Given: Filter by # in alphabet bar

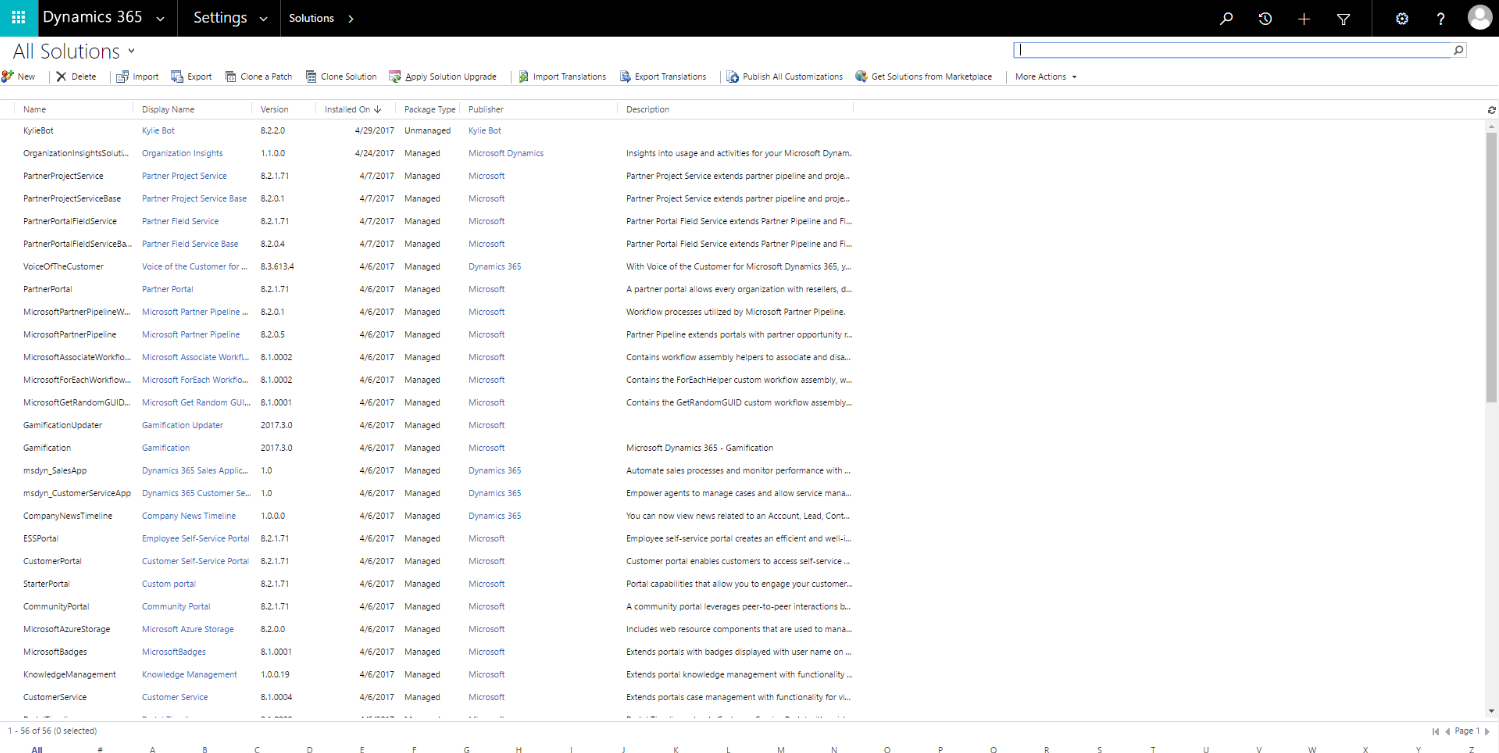Looking at the screenshot, I should [99, 748].
